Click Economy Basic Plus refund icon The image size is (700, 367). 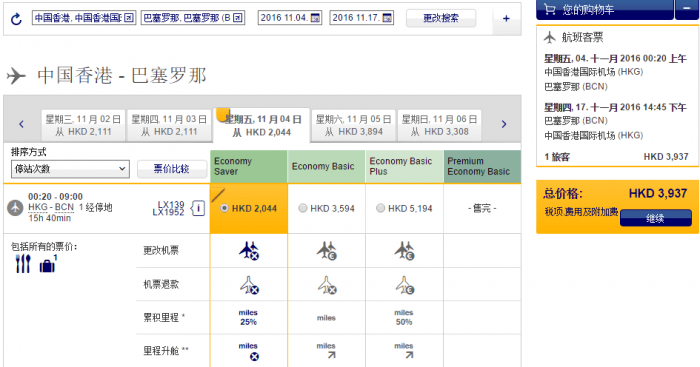pos(404,285)
